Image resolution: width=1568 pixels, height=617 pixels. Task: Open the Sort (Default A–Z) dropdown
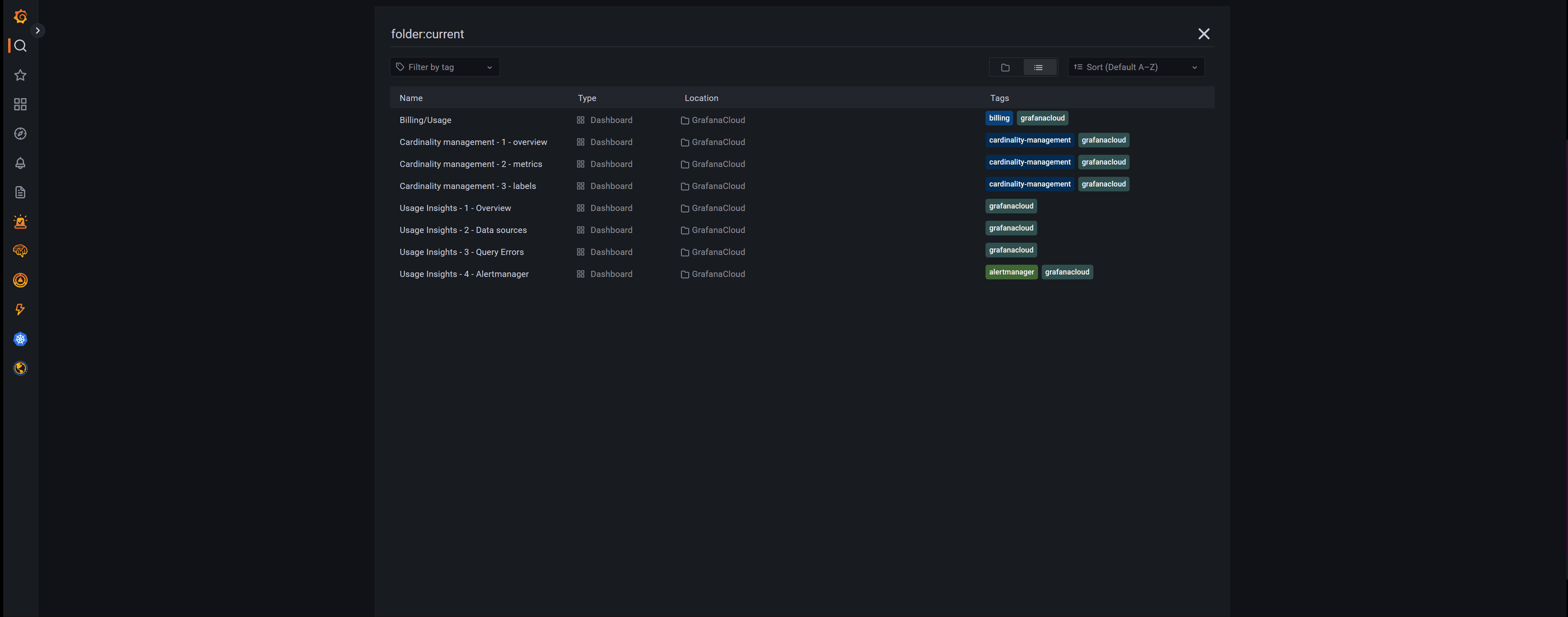pyautogui.click(x=1135, y=67)
